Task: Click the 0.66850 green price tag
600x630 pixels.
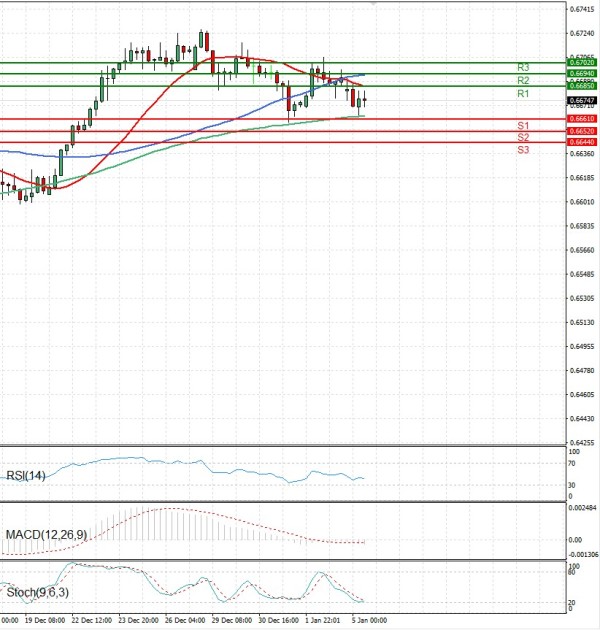Action: [x=581, y=86]
